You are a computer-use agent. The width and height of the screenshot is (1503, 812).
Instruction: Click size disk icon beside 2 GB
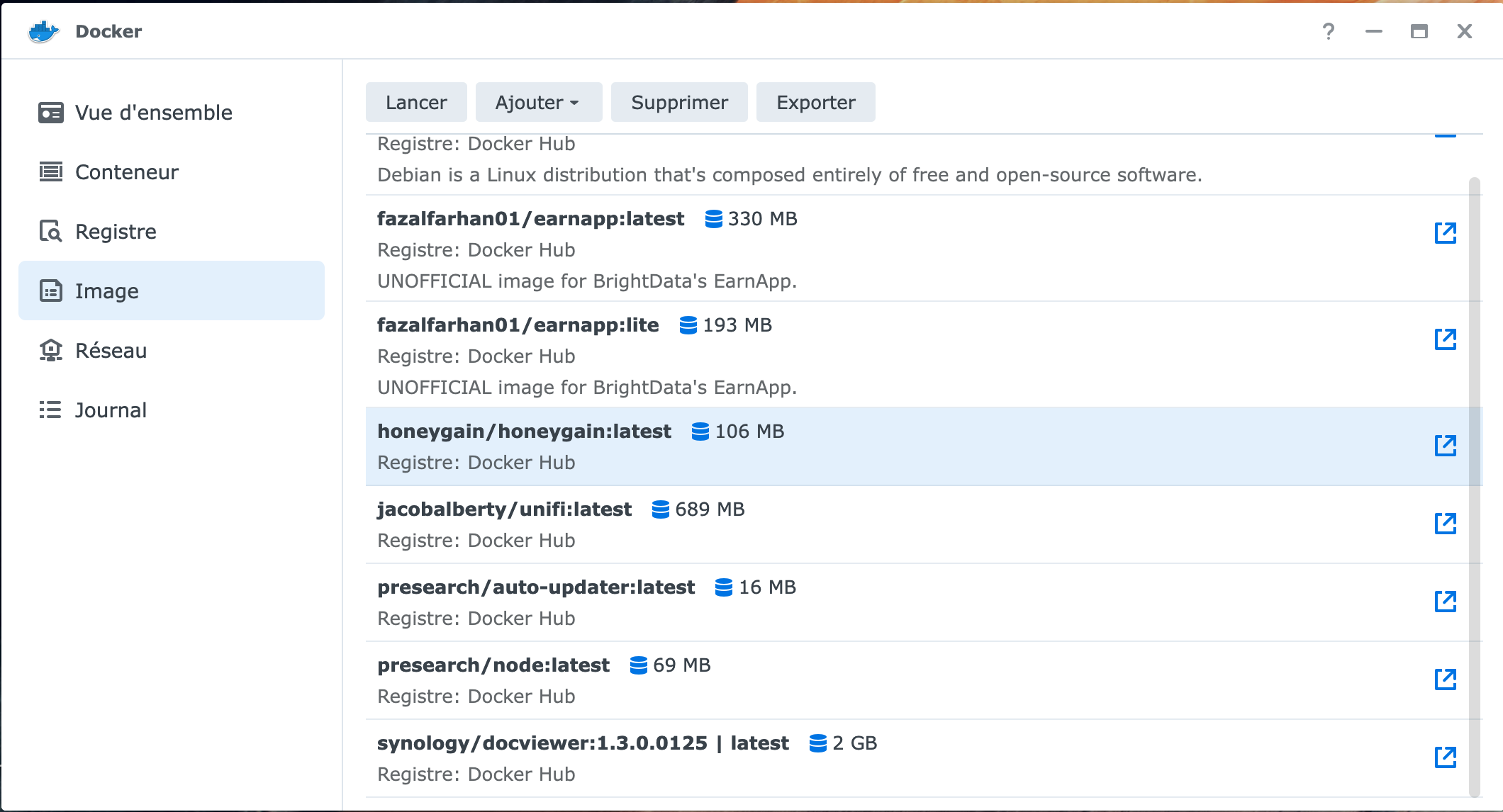(818, 743)
